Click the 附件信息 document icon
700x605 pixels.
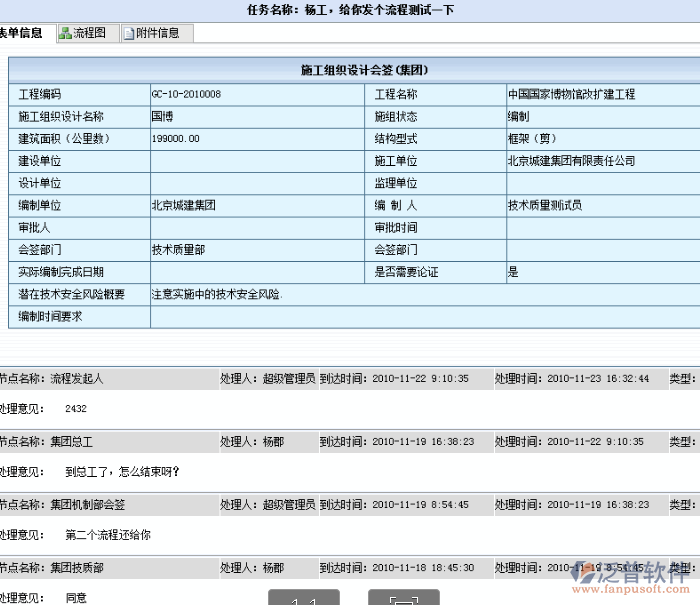(129, 33)
